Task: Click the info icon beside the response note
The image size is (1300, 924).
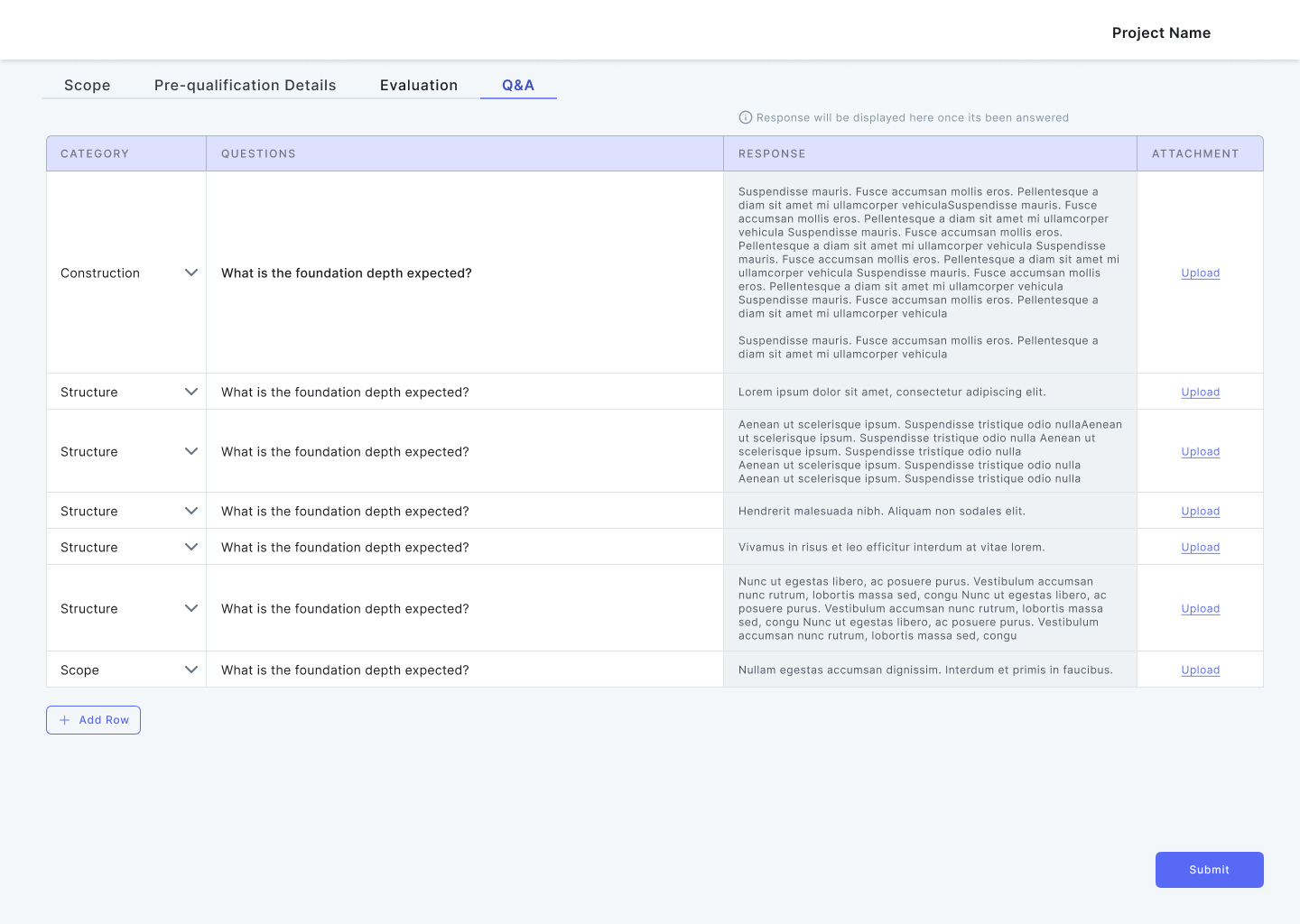Action: (x=745, y=117)
